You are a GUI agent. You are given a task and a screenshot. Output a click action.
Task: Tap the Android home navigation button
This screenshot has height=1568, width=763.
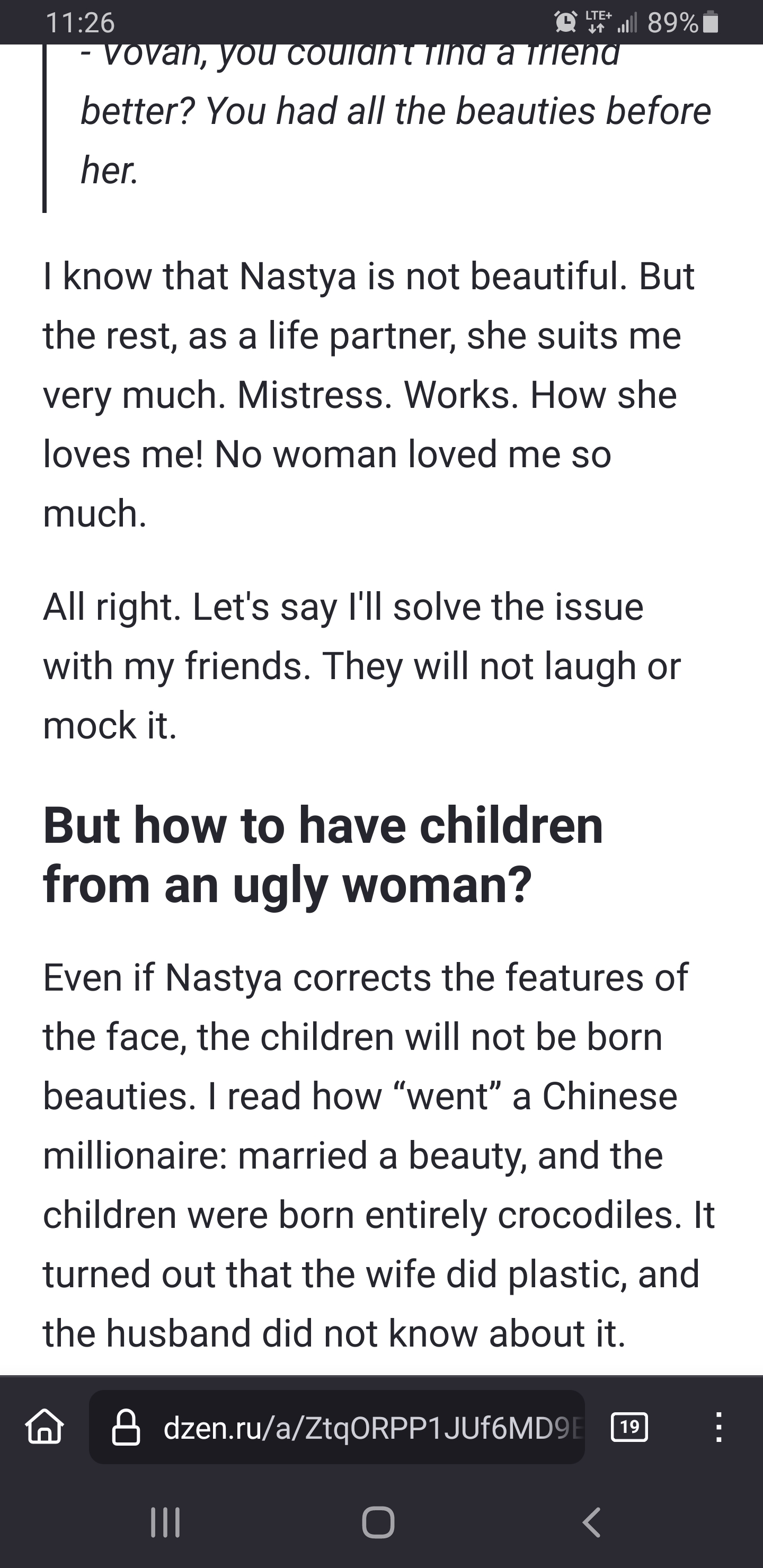[x=378, y=1522]
